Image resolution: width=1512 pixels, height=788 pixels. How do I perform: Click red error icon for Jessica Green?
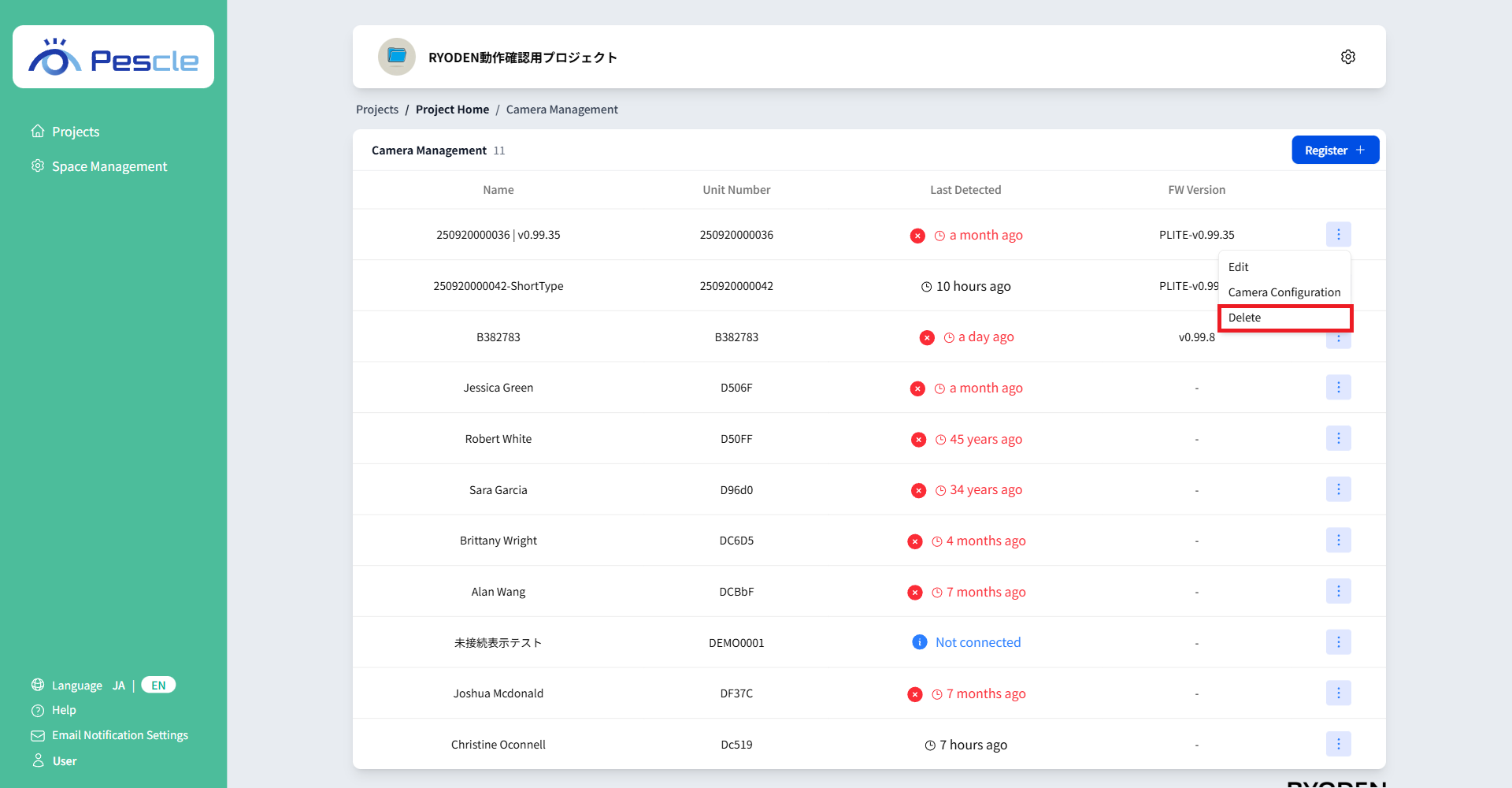click(917, 388)
